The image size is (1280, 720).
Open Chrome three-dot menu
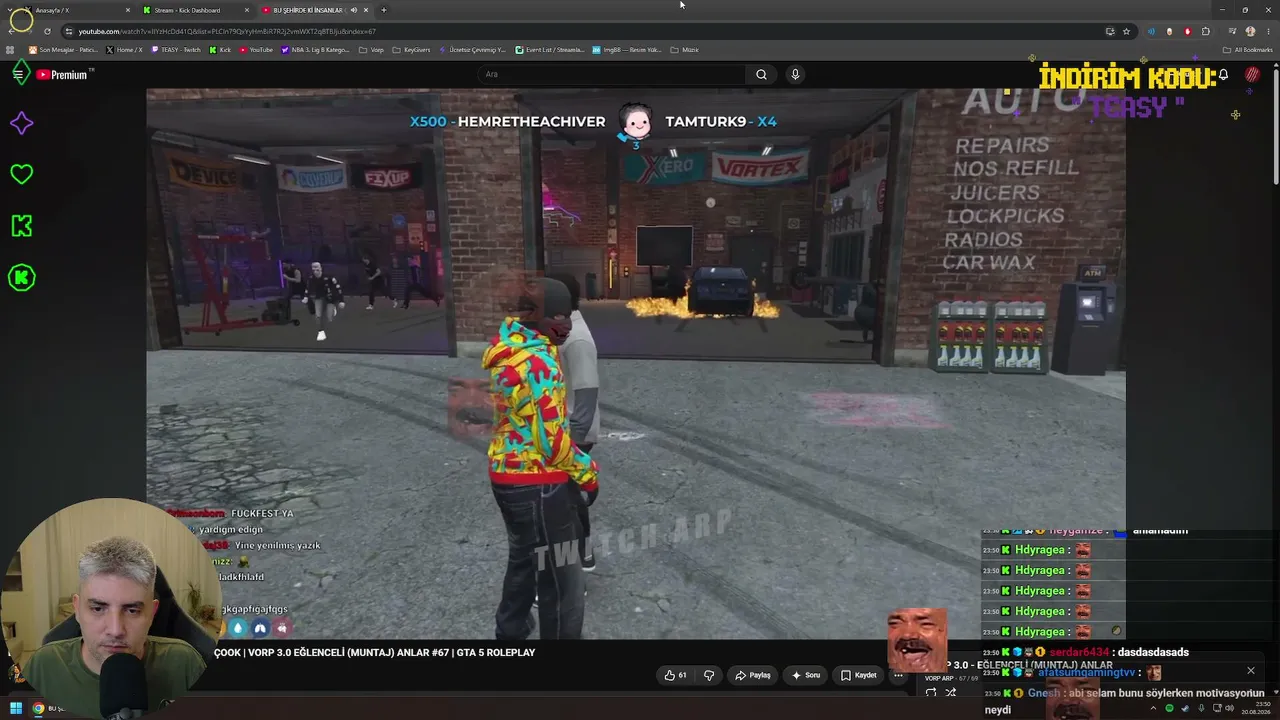point(1268,31)
